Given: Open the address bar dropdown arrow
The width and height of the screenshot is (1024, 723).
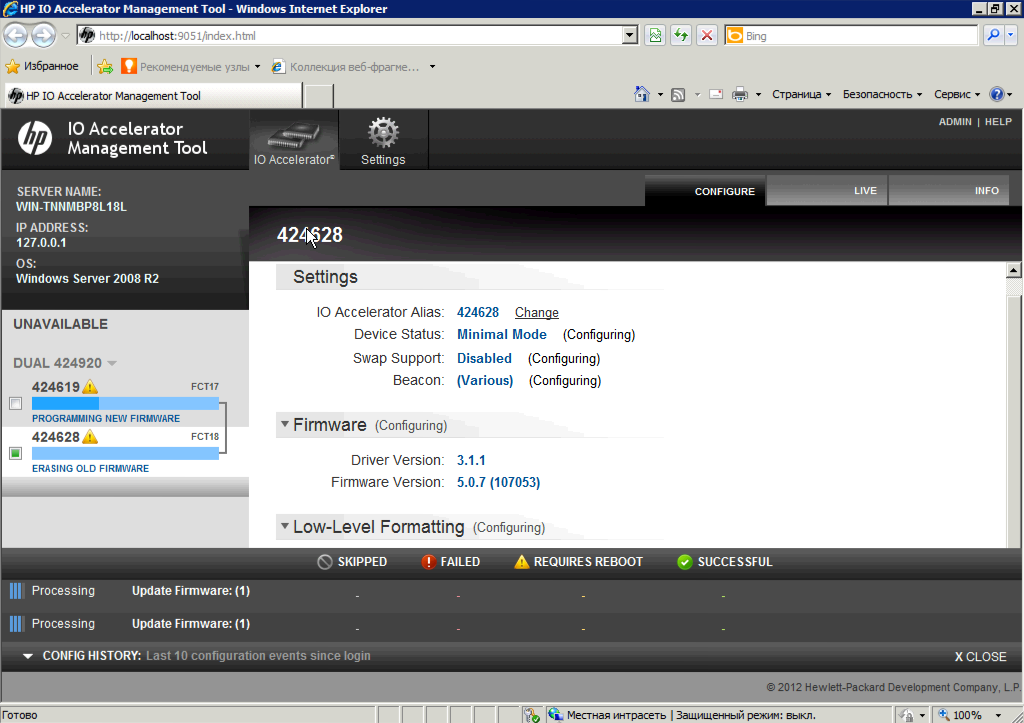Looking at the screenshot, I should (x=630, y=35).
